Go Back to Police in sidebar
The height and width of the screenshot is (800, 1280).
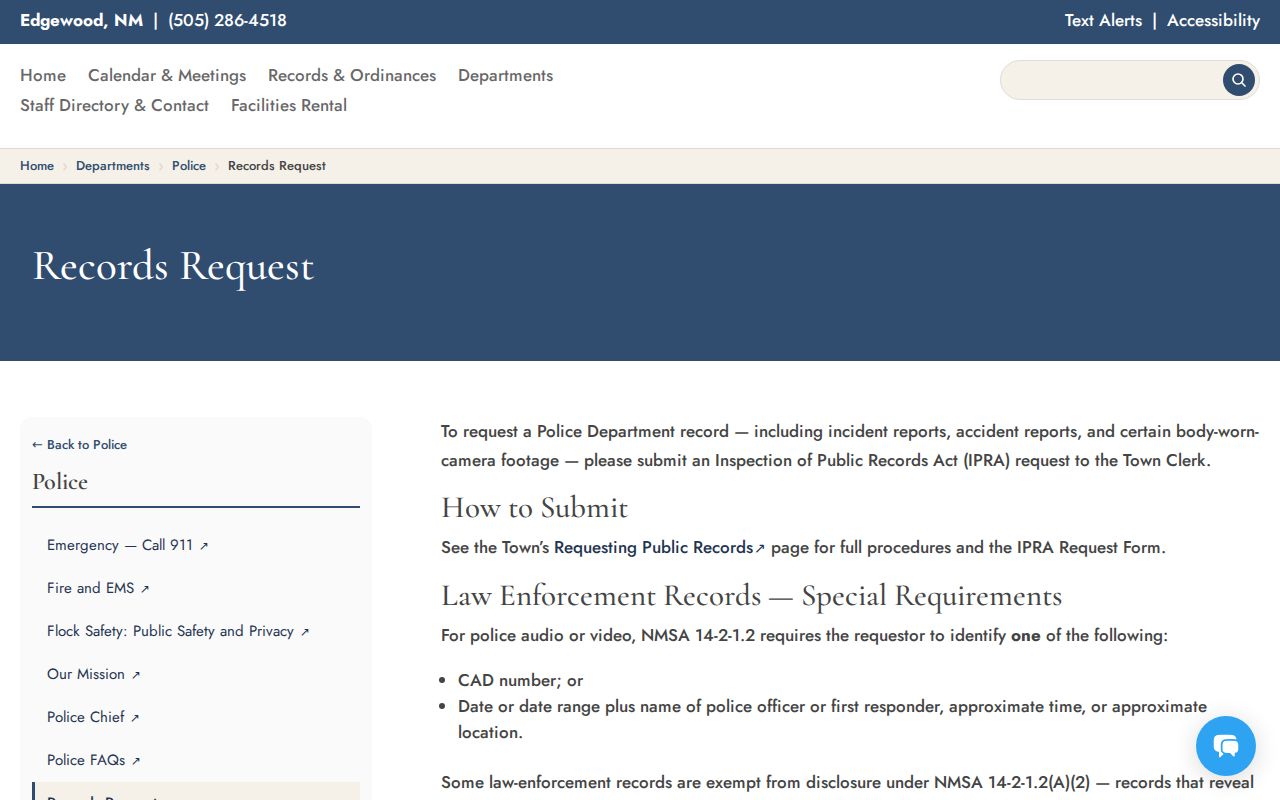79,444
